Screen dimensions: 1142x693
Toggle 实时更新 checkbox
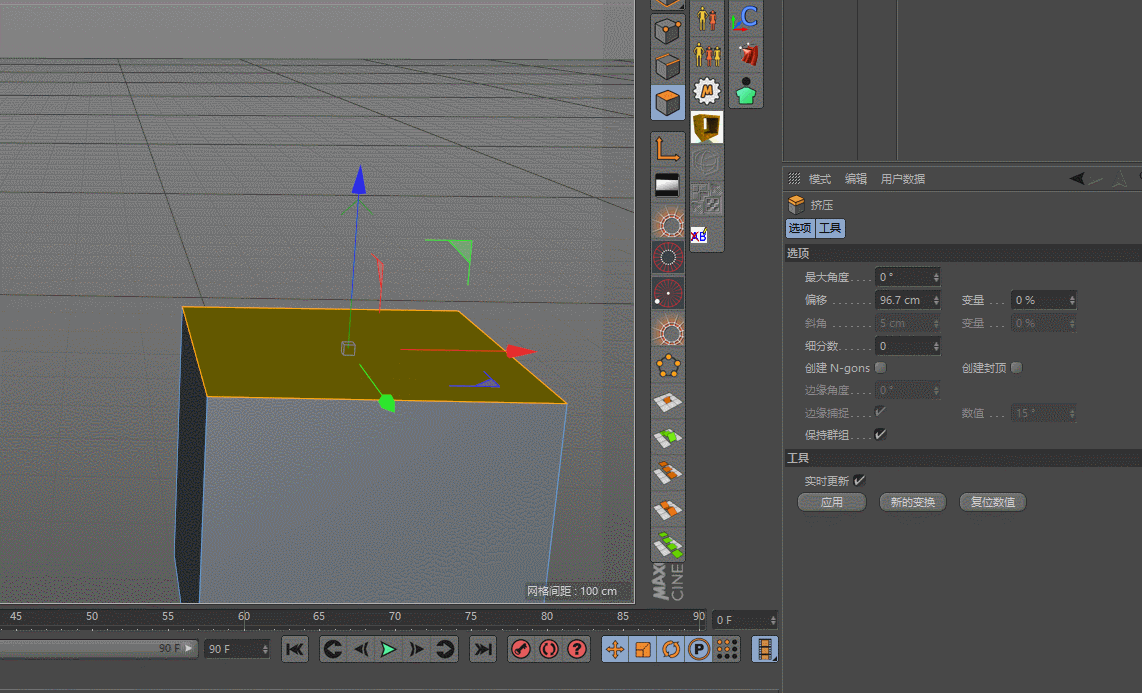point(859,480)
